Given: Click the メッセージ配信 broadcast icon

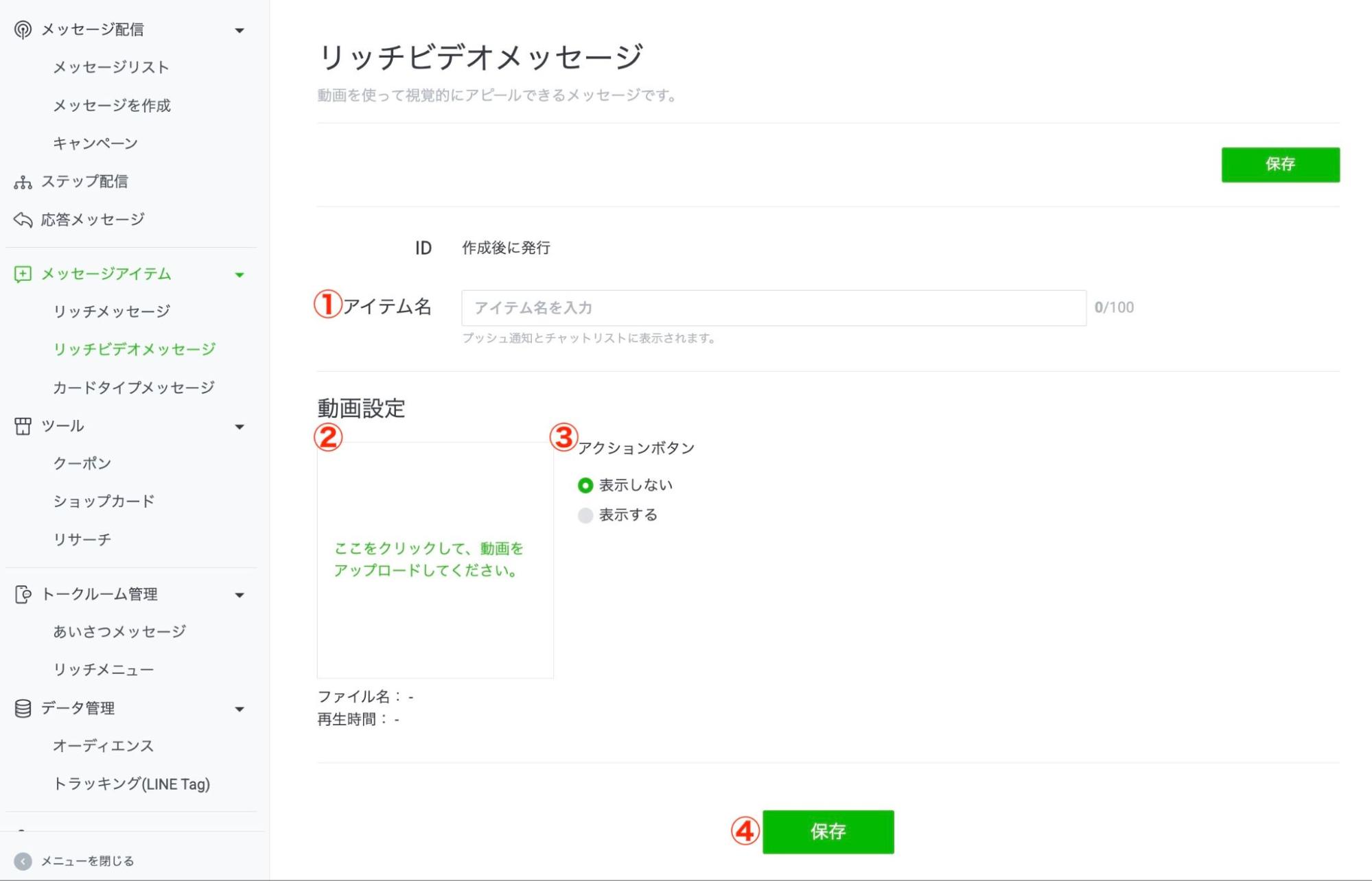Looking at the screenshot, I should pos(22,29).
